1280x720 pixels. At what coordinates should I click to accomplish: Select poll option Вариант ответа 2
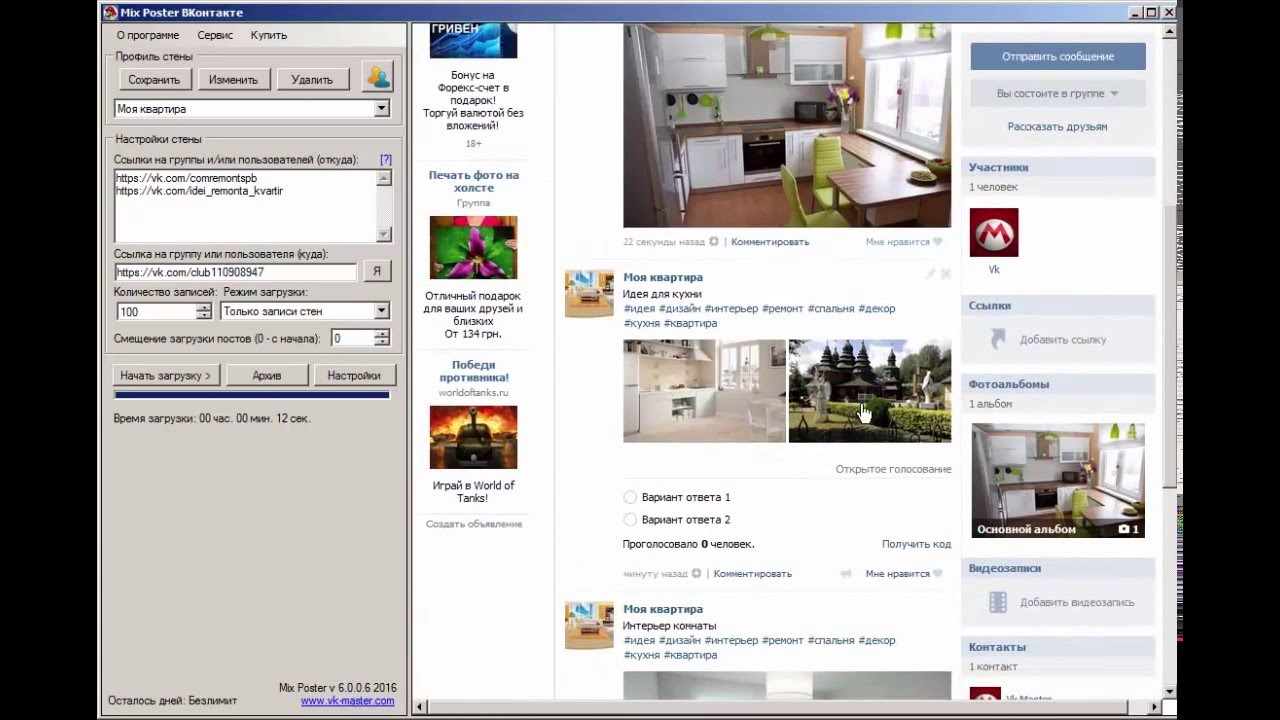click(630, 520)
